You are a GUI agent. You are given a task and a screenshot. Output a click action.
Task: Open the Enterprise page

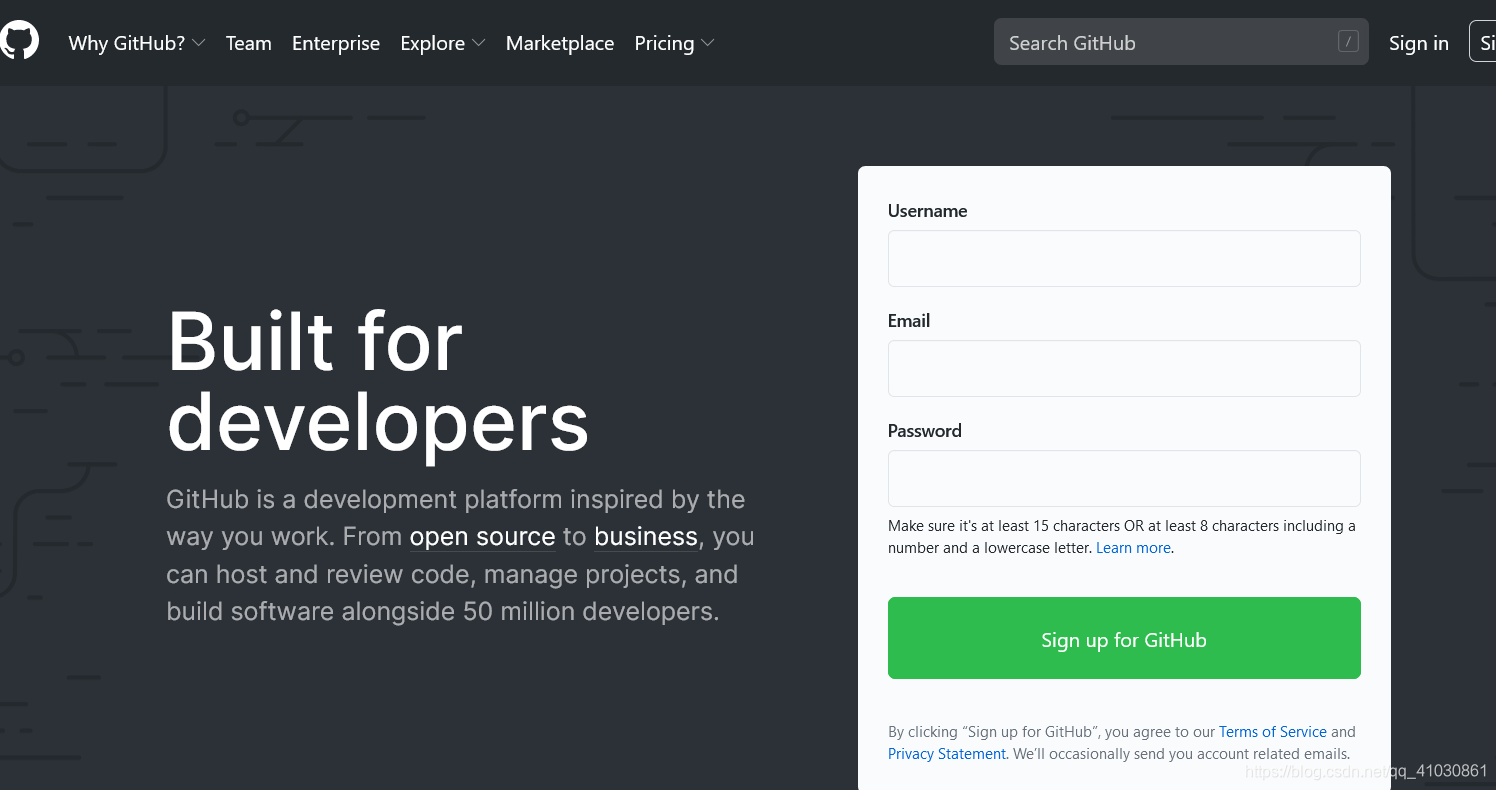pyautogui.click(x=336, y=43)
